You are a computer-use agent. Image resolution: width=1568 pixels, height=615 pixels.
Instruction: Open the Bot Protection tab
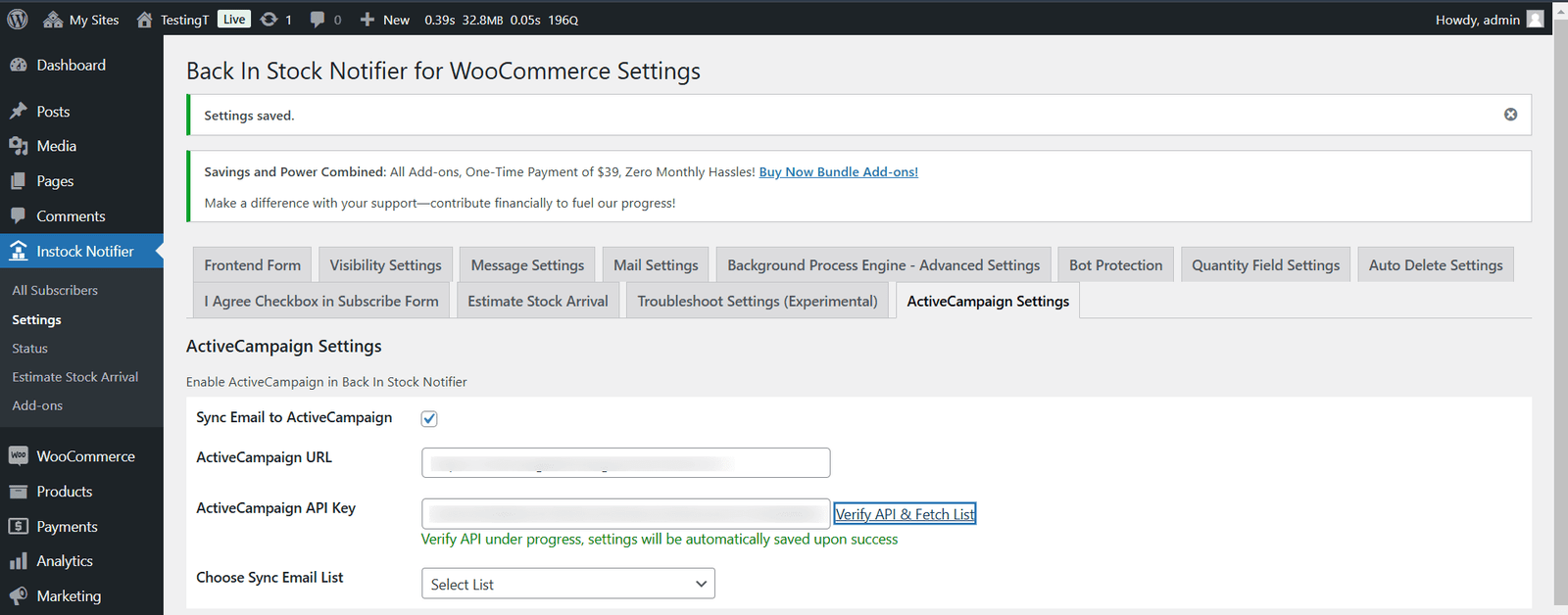tap(1115, 264)
